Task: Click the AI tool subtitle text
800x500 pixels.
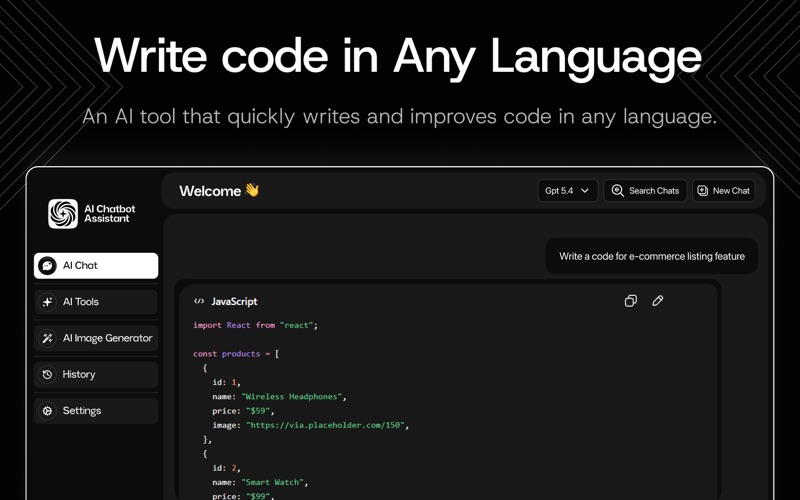Action: pyautogui.click(x=399, y=117)
